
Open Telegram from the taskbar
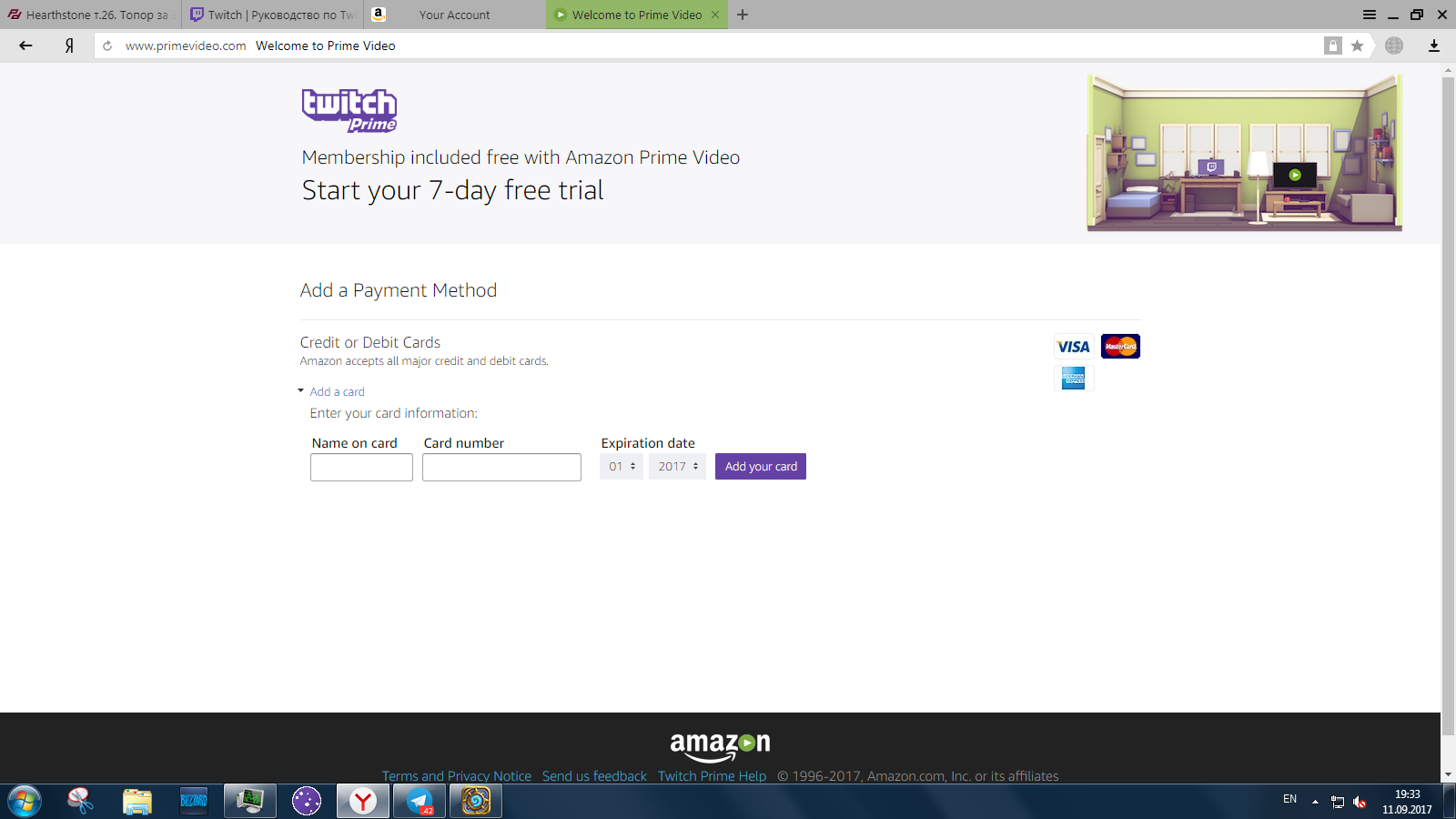(x=420, y=802)
